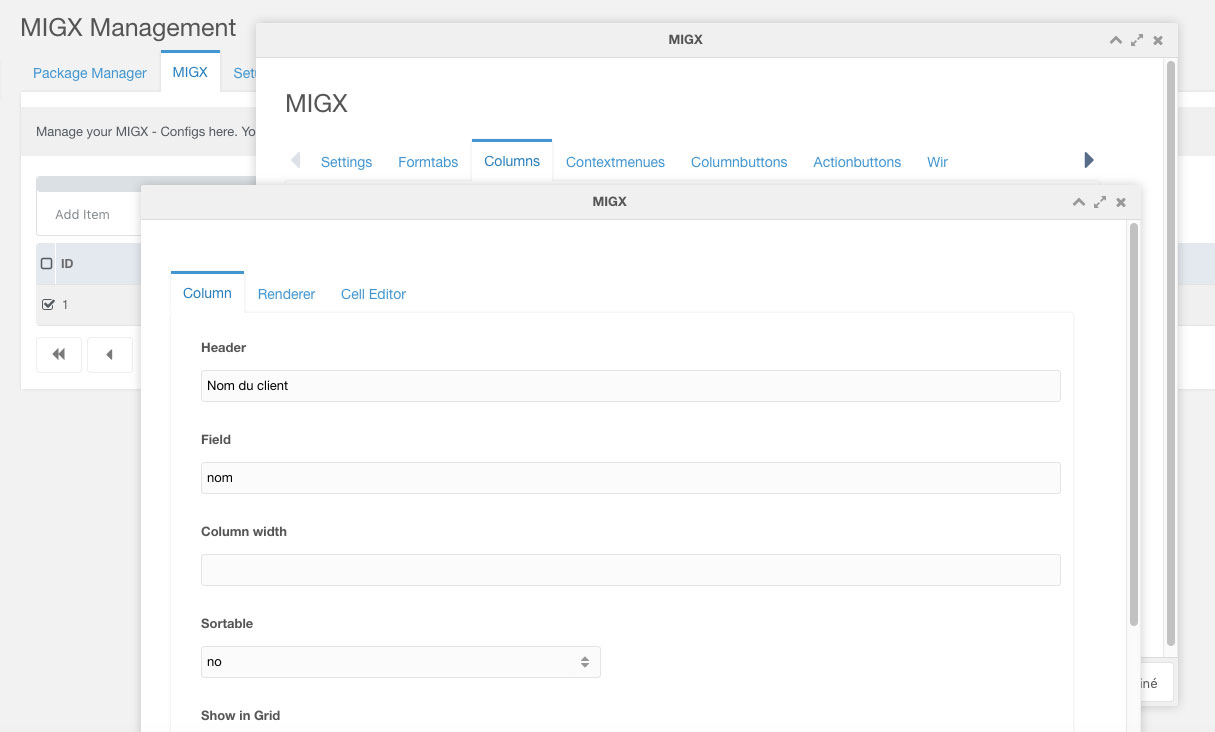Click the Add Item button

(x=82, y=214)
